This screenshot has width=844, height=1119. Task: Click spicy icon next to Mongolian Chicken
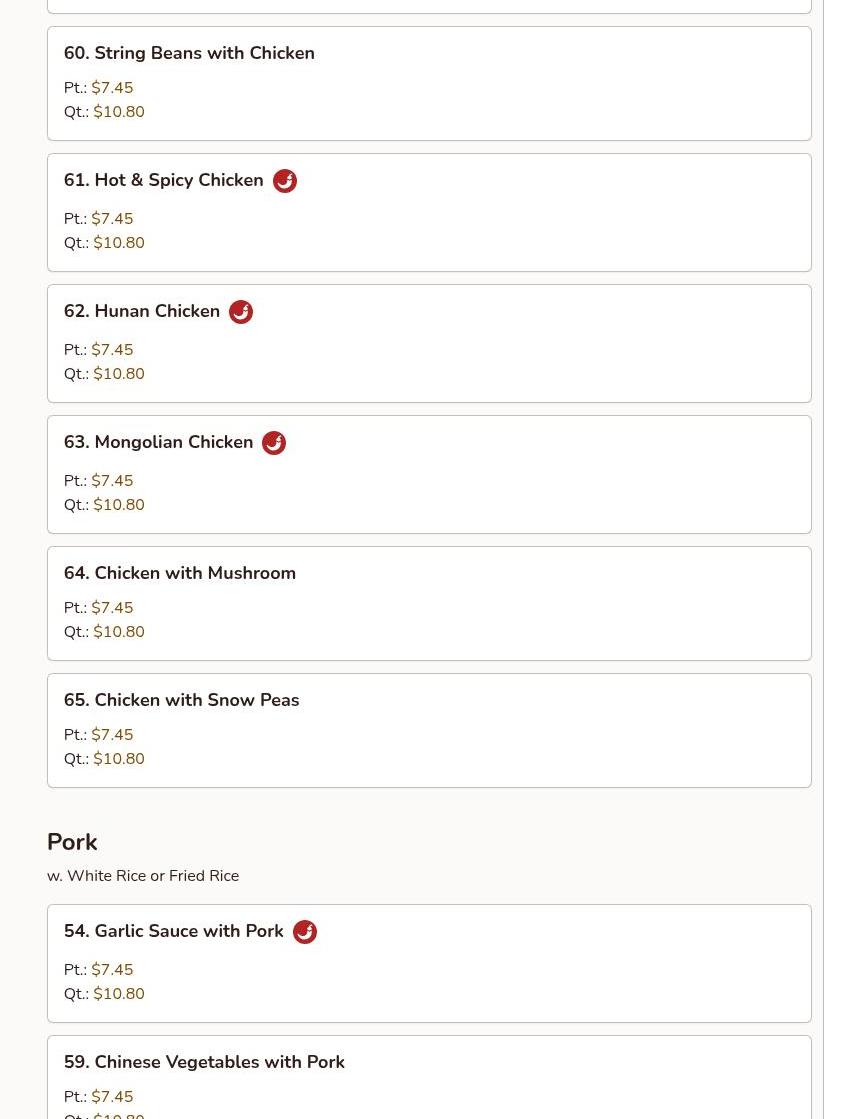tap(274, 443)
